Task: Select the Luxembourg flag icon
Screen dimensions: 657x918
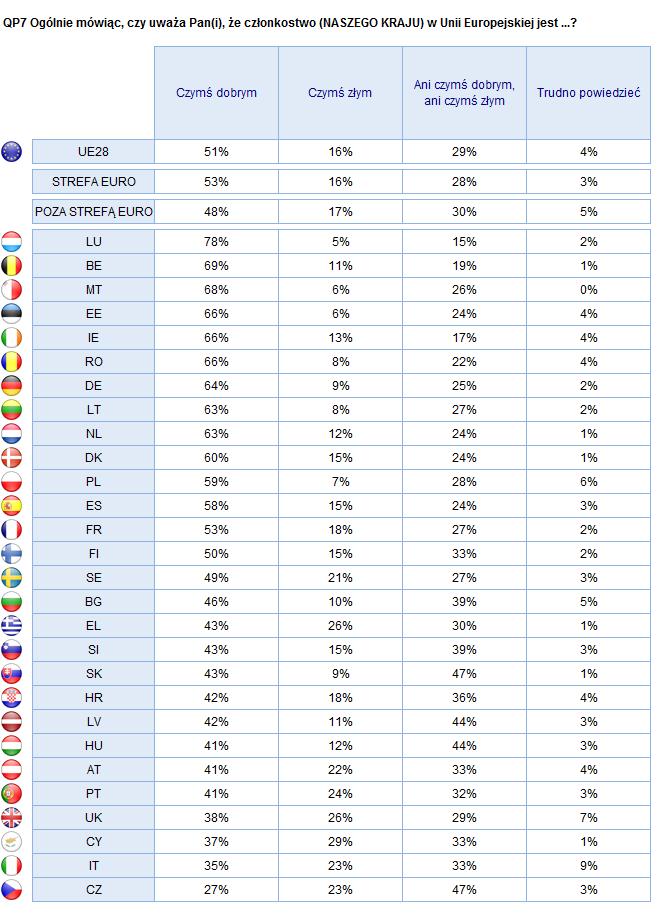Action: coord(11,241)
